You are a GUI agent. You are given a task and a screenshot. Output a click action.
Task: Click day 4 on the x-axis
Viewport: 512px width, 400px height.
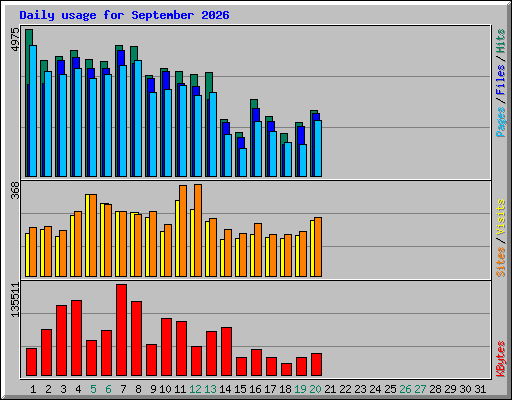point(78,389)
